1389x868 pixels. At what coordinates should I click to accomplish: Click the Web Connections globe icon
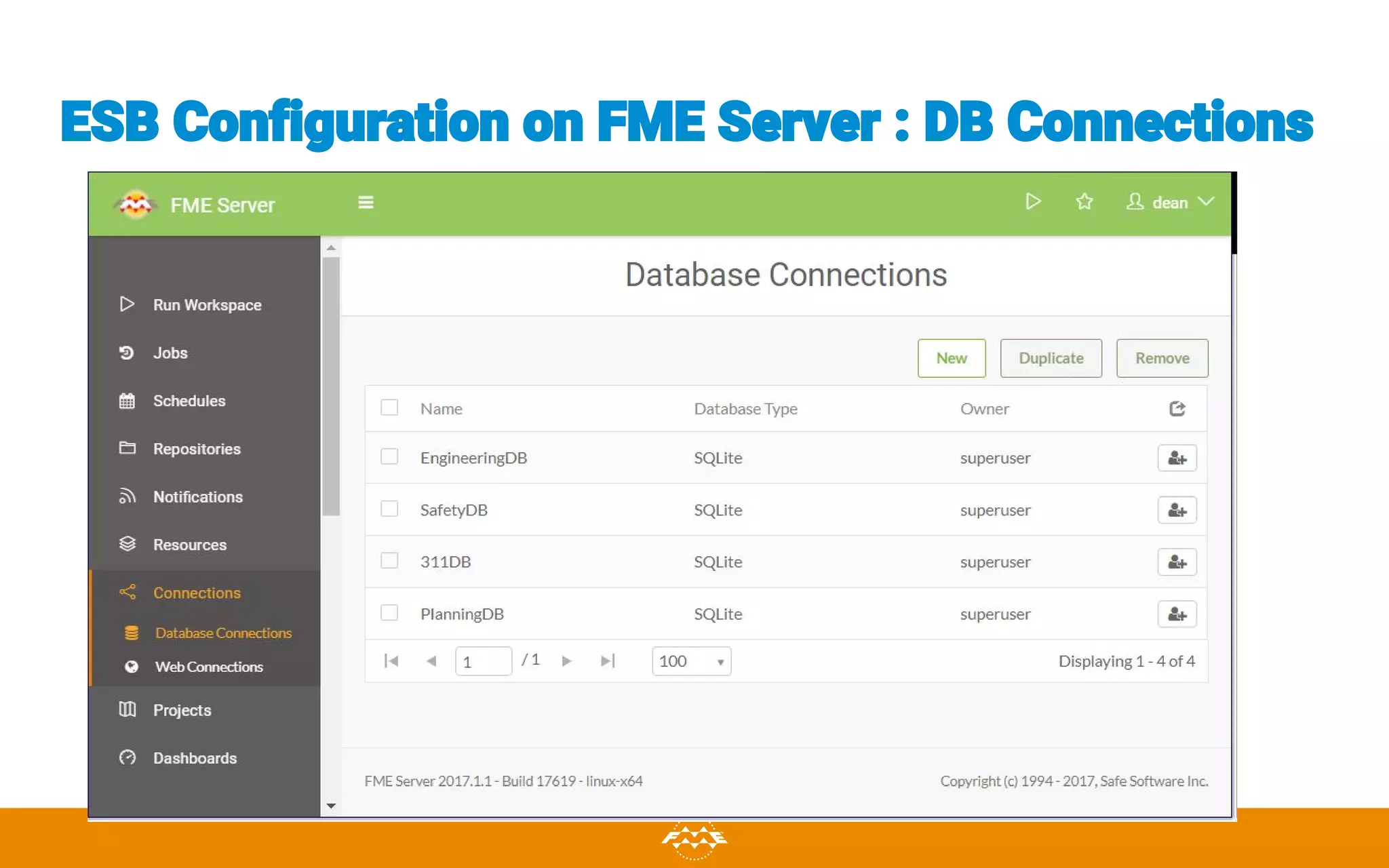(132, 667)
